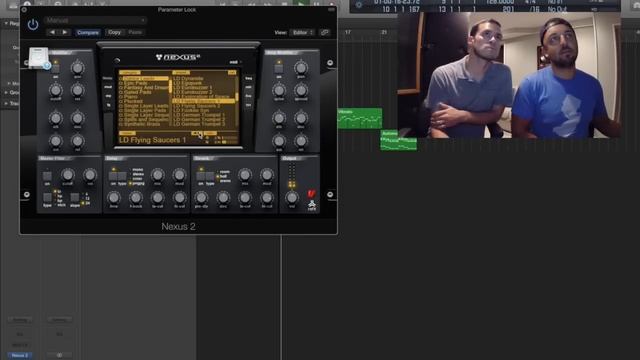Image resolution: width=640 pixels, height=360 pixels.
Task: Switch to the live tab in Nexus display
Action: (x=248, y=96)
